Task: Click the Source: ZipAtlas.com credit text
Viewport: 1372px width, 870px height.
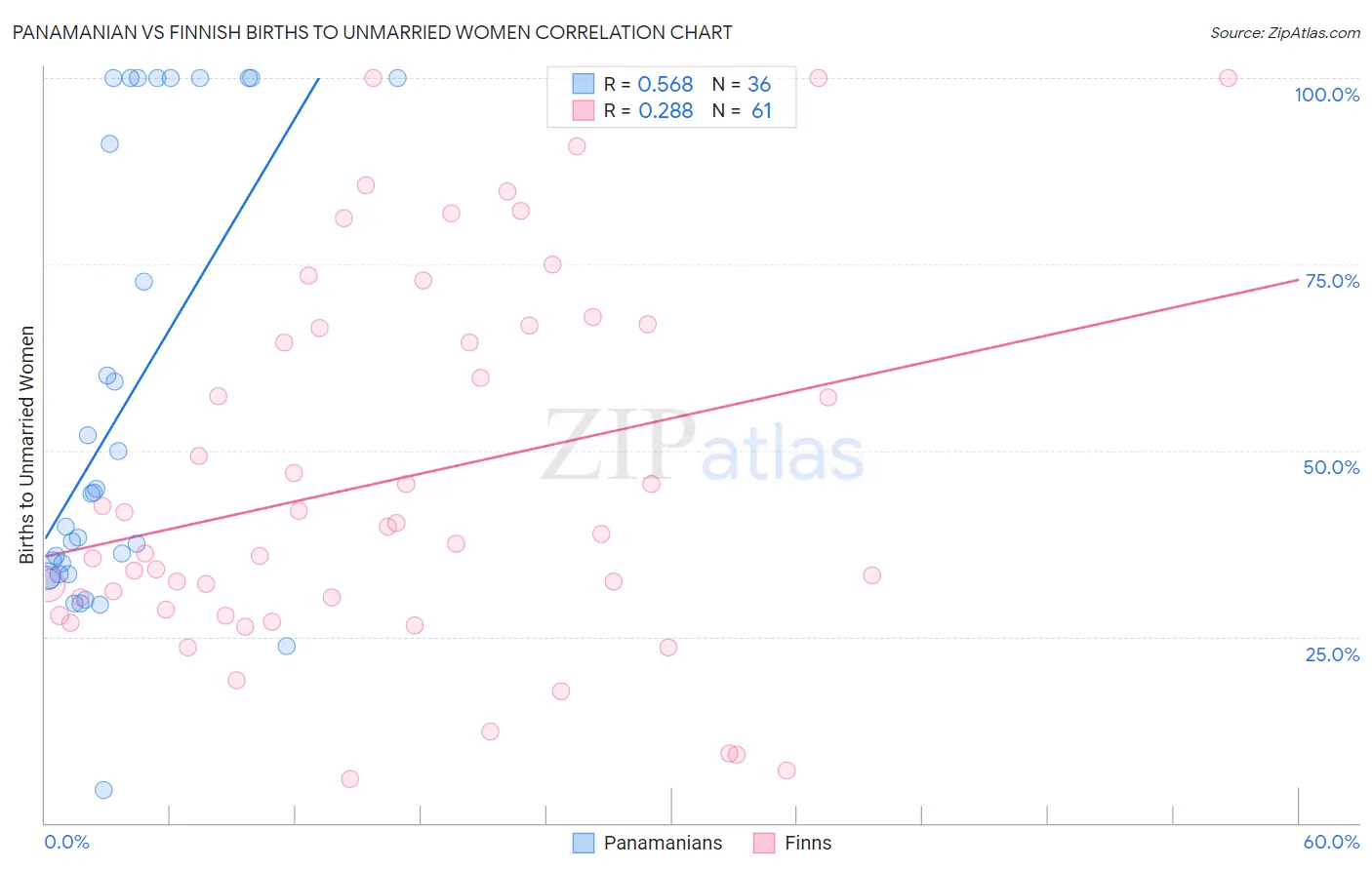Action: coord(1284,33)
